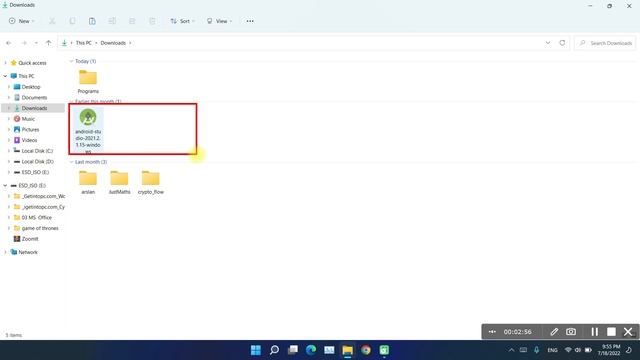Close the recorder toolbar
The width and height of the screenshot is (640, 360).
pyautogui.click(x=628, y=332)
